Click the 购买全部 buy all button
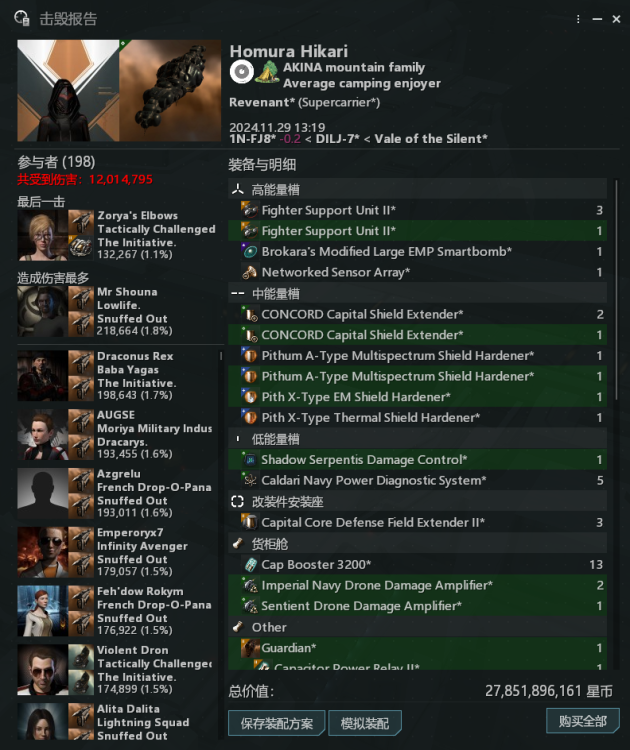This screenshot has width=630, height=750. 583,721
